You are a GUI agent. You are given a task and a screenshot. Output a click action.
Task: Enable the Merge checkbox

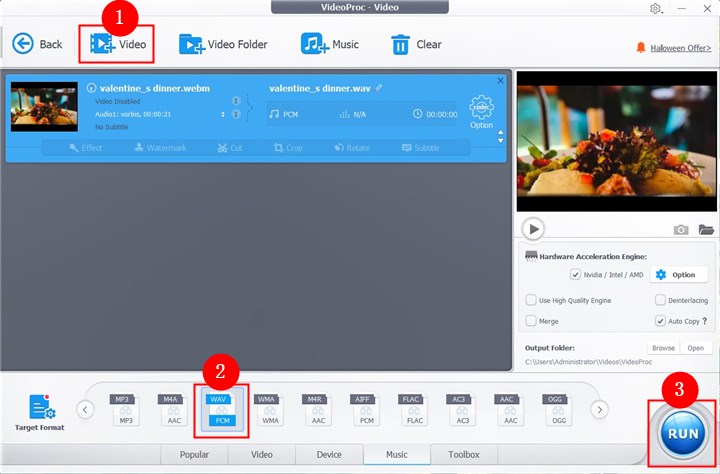coord(531,321)
